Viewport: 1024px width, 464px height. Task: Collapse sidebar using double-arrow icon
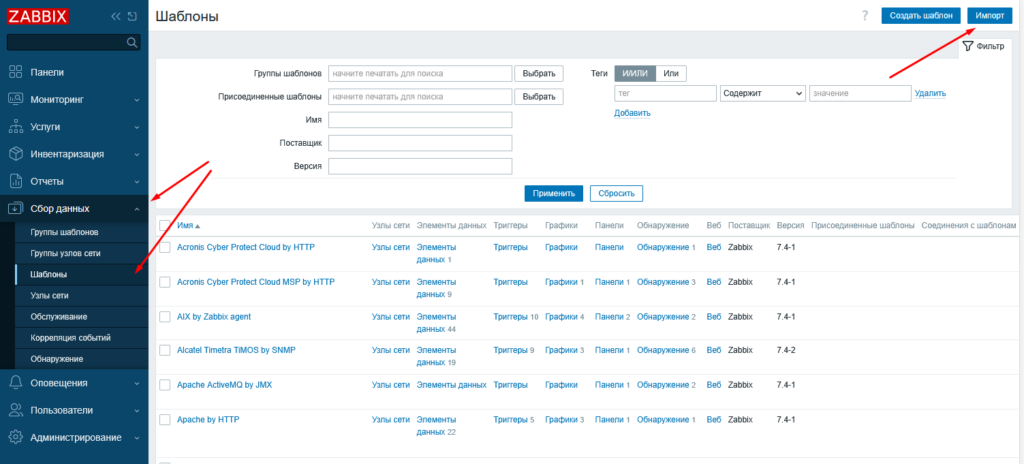click(x=116, y=17)
